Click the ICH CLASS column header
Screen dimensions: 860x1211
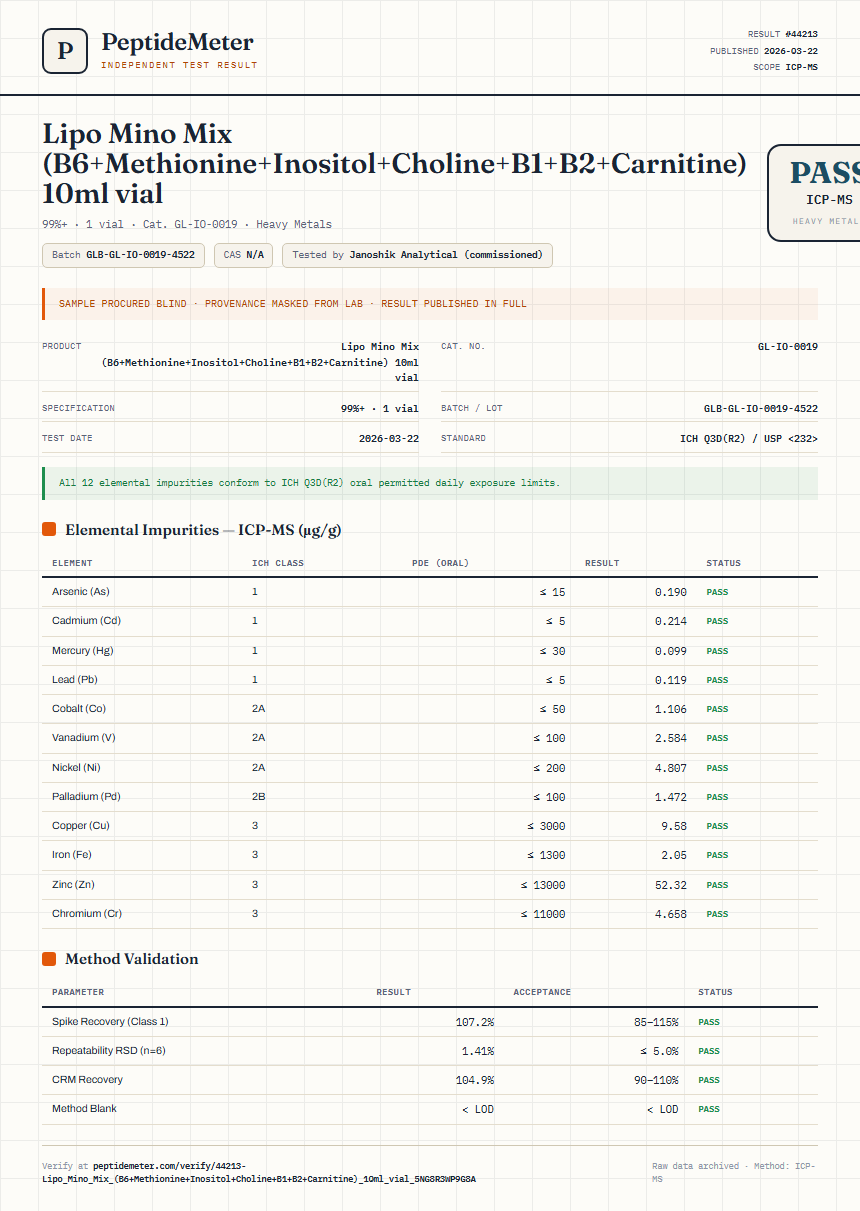pos(278,563)
